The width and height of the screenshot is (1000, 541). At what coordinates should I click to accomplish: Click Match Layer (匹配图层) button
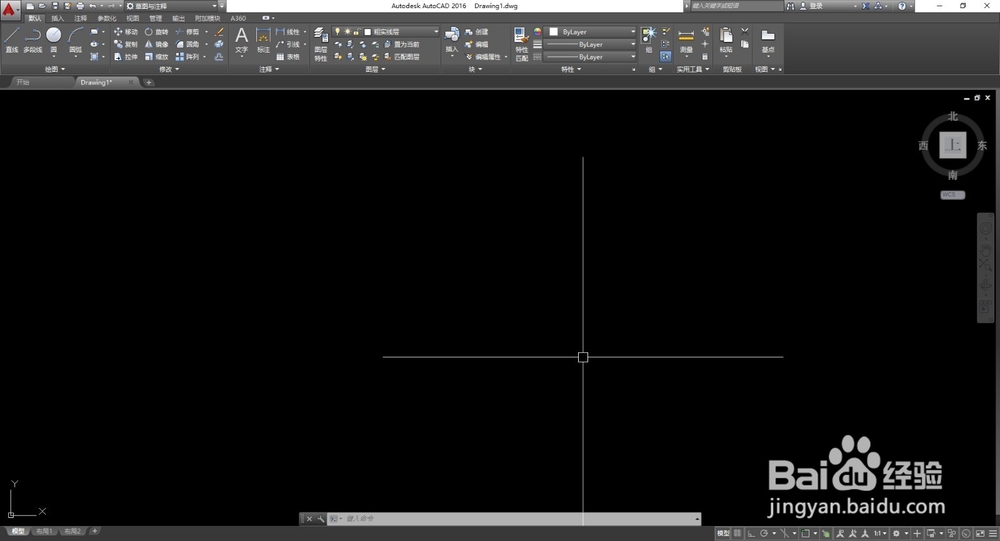coord(402,57)
